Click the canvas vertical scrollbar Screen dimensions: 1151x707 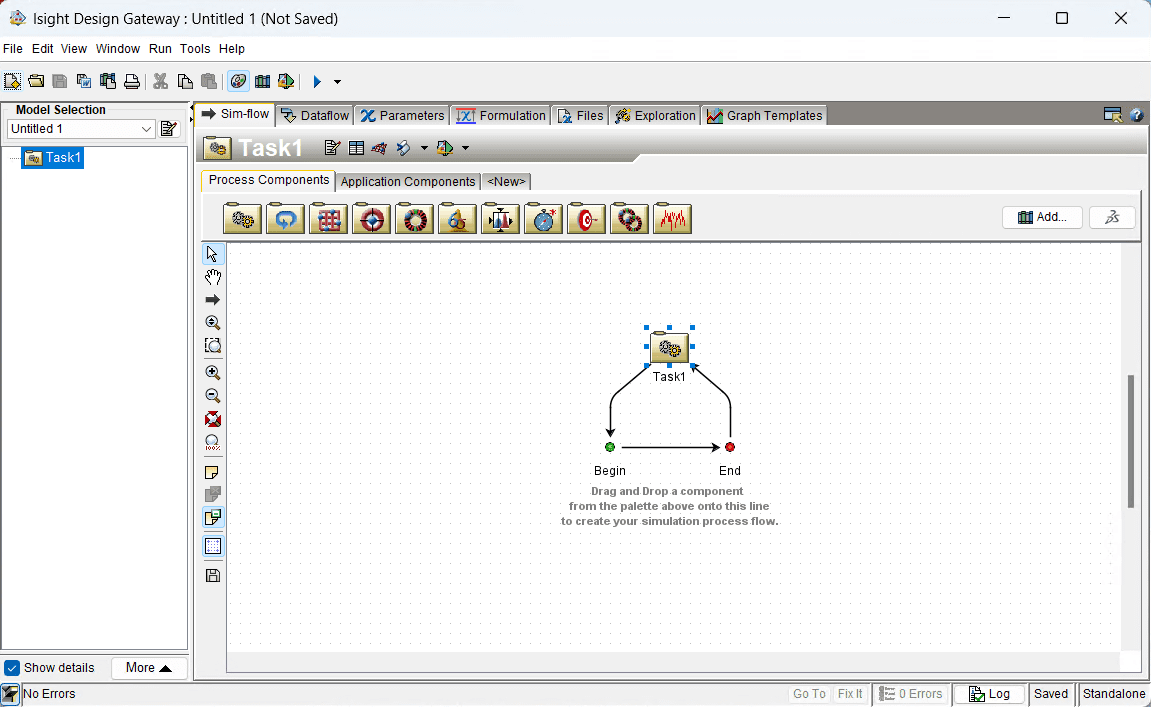(1131, 441)
